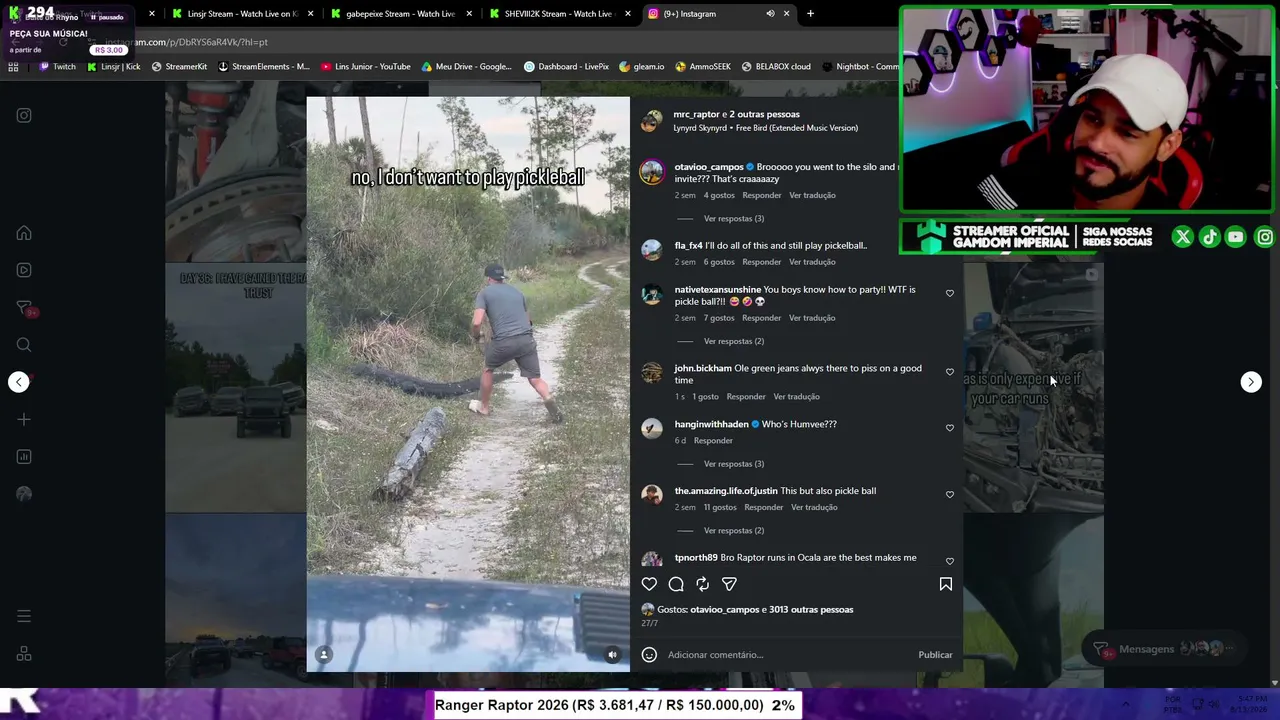This screenshot has height=720, width=1280.
Task: Reply to otavioo_campos's comment
Action: pyautogui.click(x=761, y=195)
